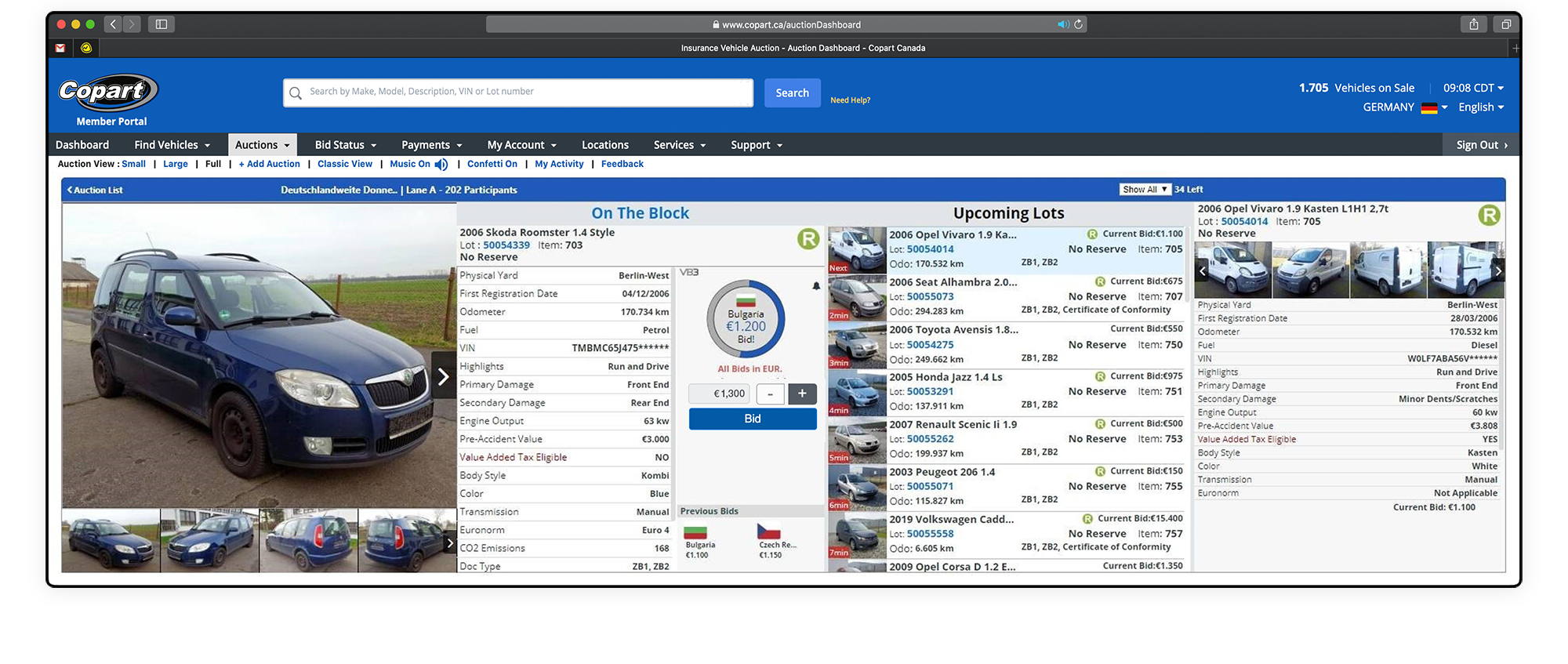Show next Opel Vivaro photo
The image size is (1568, 664).
(1498, 270)
